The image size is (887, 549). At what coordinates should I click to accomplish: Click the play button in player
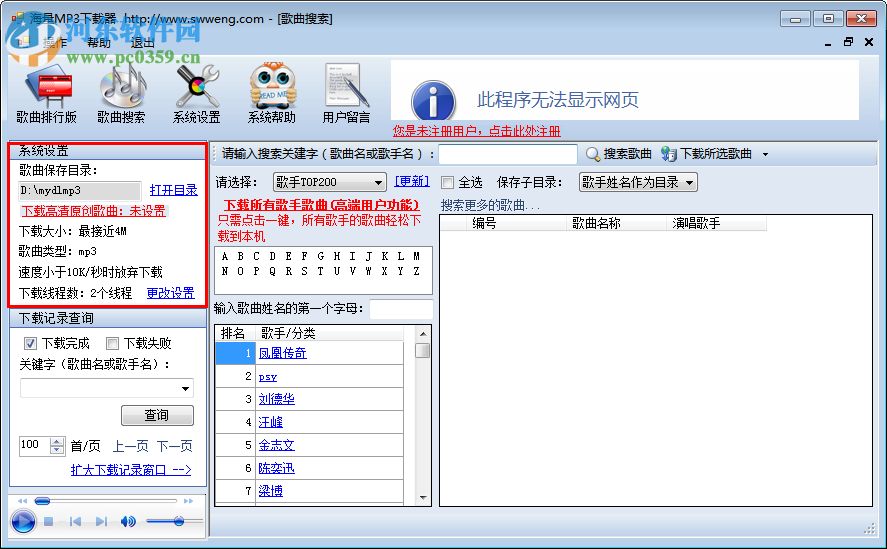pyautogui.click(x=23, y=521)
